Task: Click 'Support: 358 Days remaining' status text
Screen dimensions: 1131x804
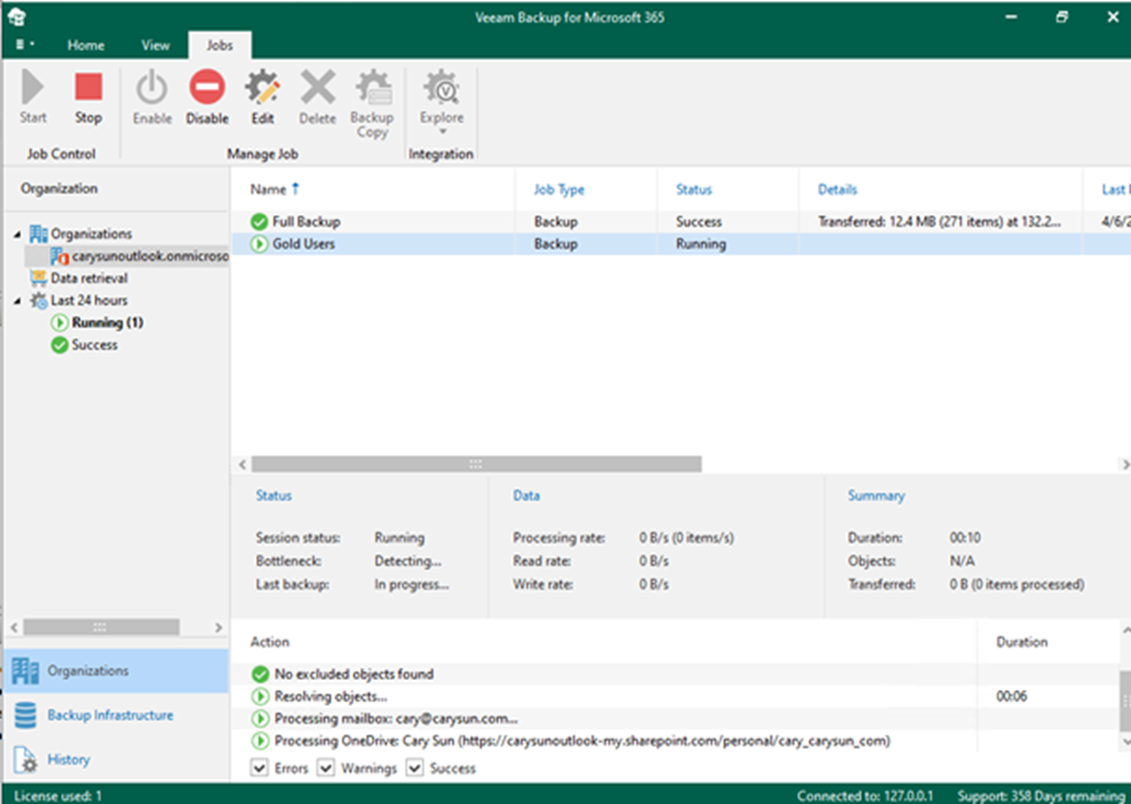Action: coord(1041,795)
